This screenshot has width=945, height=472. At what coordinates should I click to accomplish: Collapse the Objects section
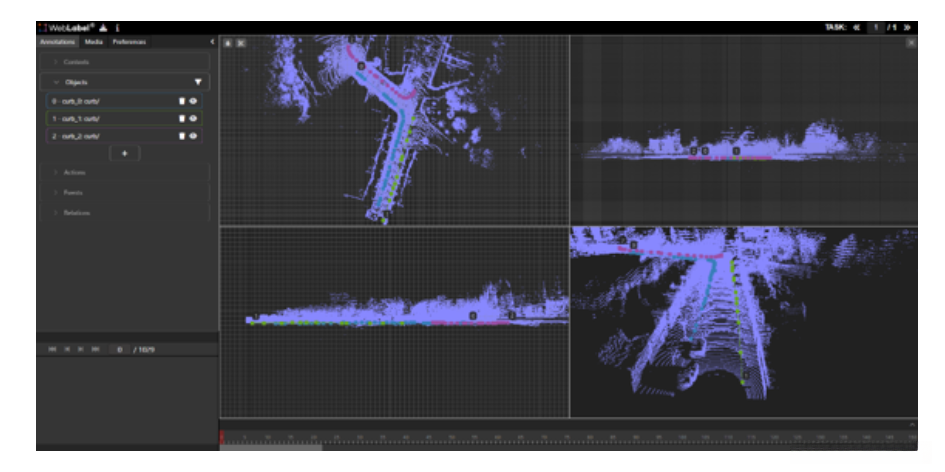pyautogui.click(x=125, y=82)
